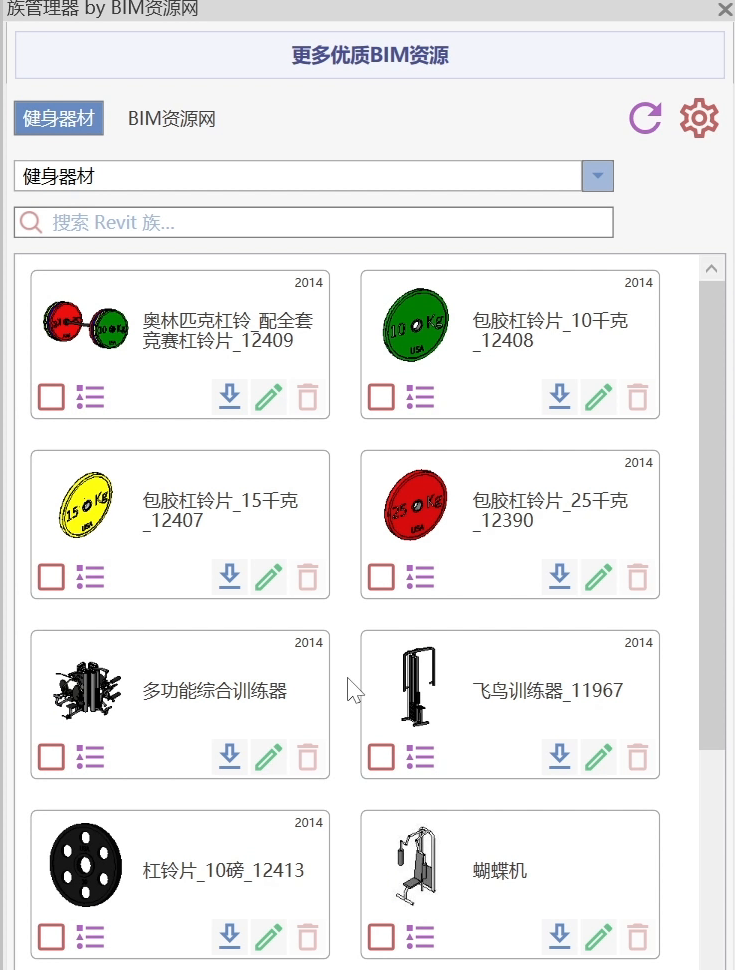This screenshot has width=735, height=970.
Task: Open the 健身器材 combo box field
Action: pyautogui.click(x=314, y=176)
